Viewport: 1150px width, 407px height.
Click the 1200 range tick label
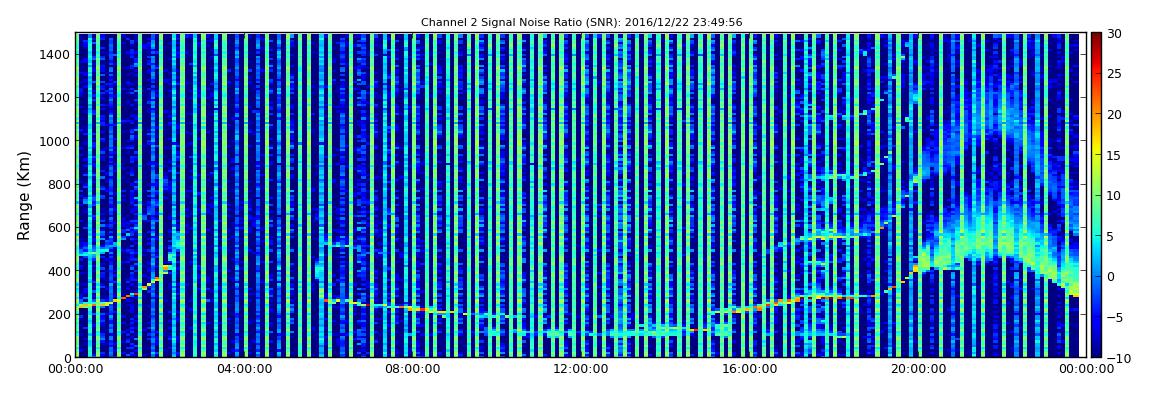[x=56, y=98]
